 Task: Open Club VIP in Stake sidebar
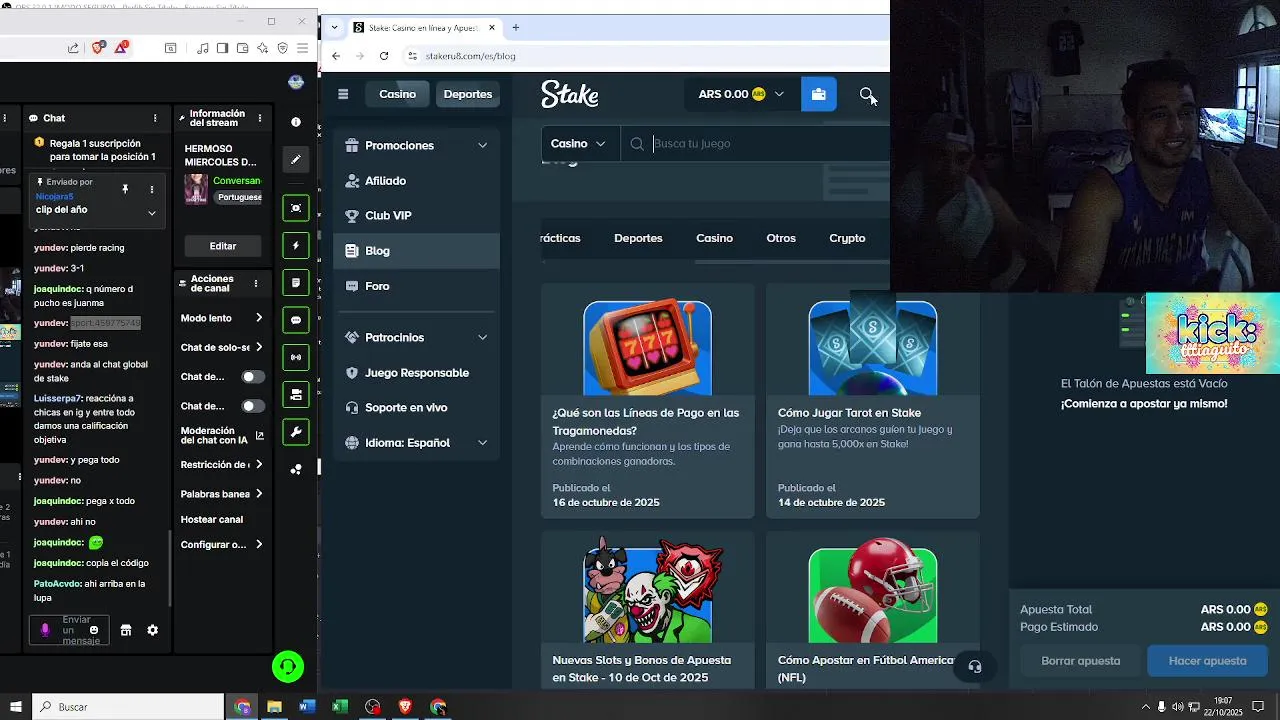416,216
